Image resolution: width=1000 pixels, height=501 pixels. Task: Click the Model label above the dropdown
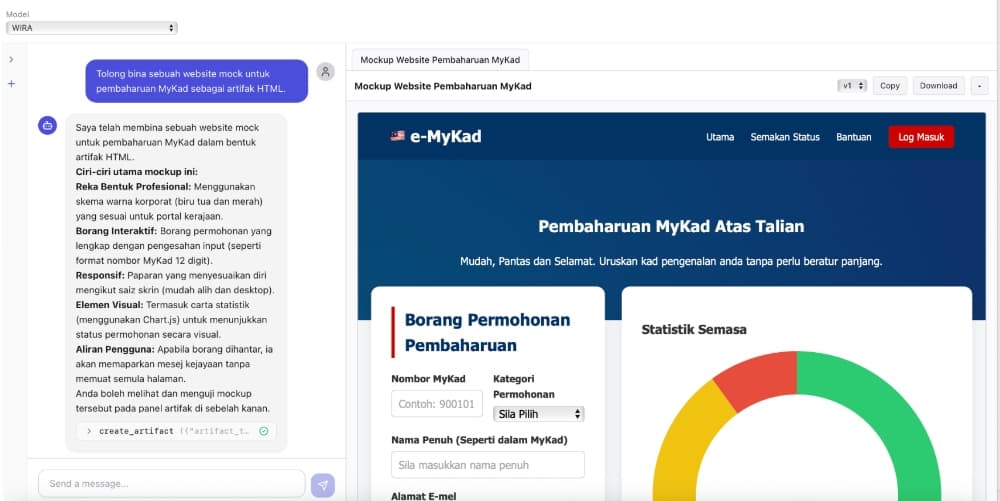pyautogui.click(x=17, y=14)
